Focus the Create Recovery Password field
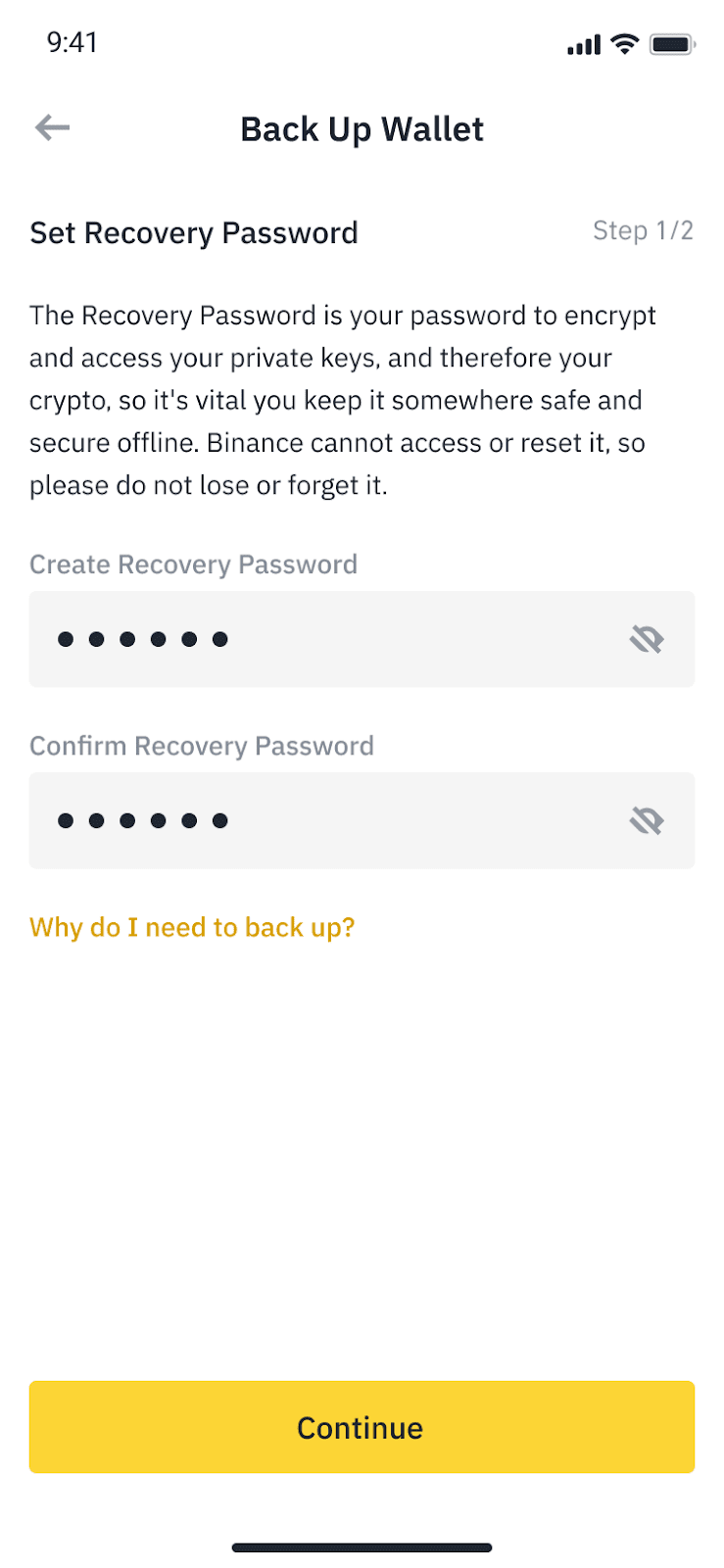This screenshot has height=1568, width=724. (392, 640)
